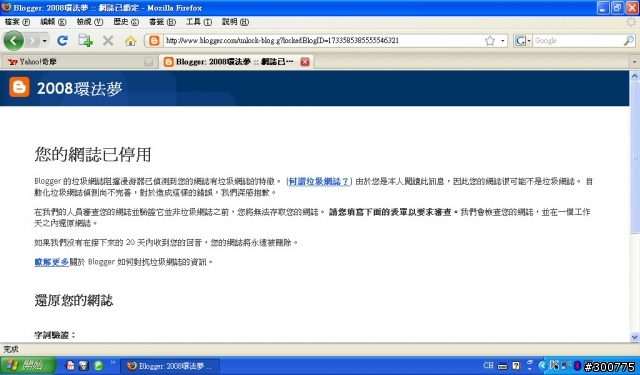Open the 工具 (Tools) menu
This screenshot has height=375, width=640.
tap(199, 22)
